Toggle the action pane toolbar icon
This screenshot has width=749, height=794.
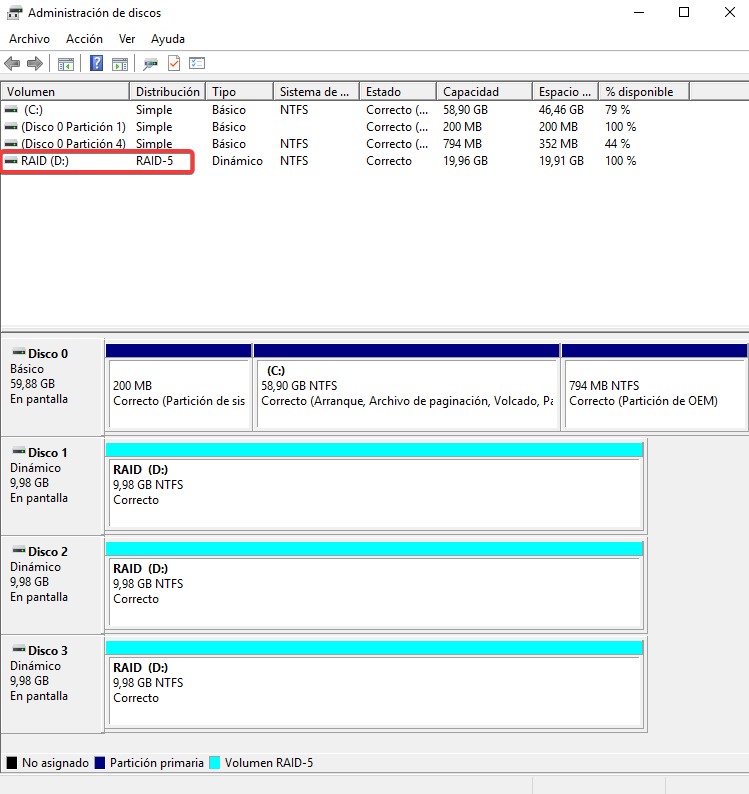(120, 64)
